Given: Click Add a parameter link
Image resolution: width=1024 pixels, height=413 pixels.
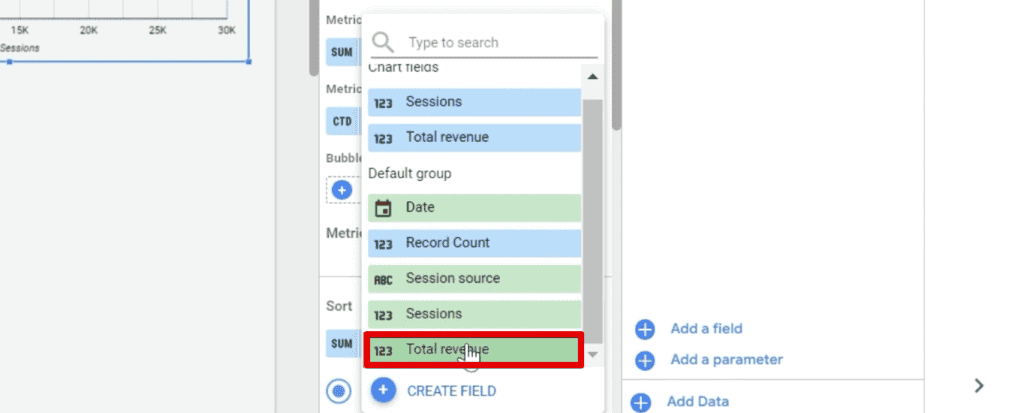Looking at the screenshot, I should pyautogui.click(x=726, y=359).
